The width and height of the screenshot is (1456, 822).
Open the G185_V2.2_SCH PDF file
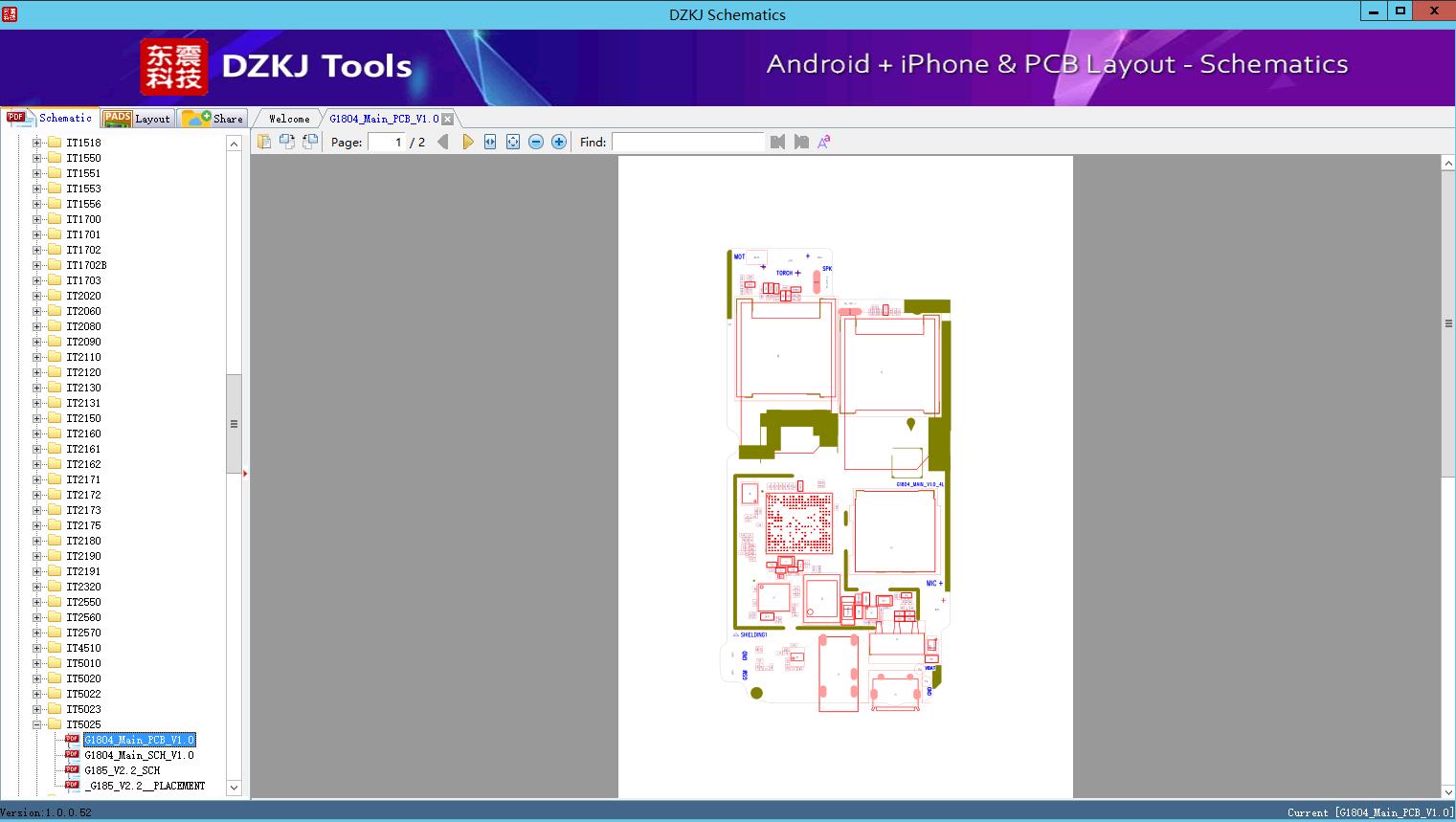(123, 770)
